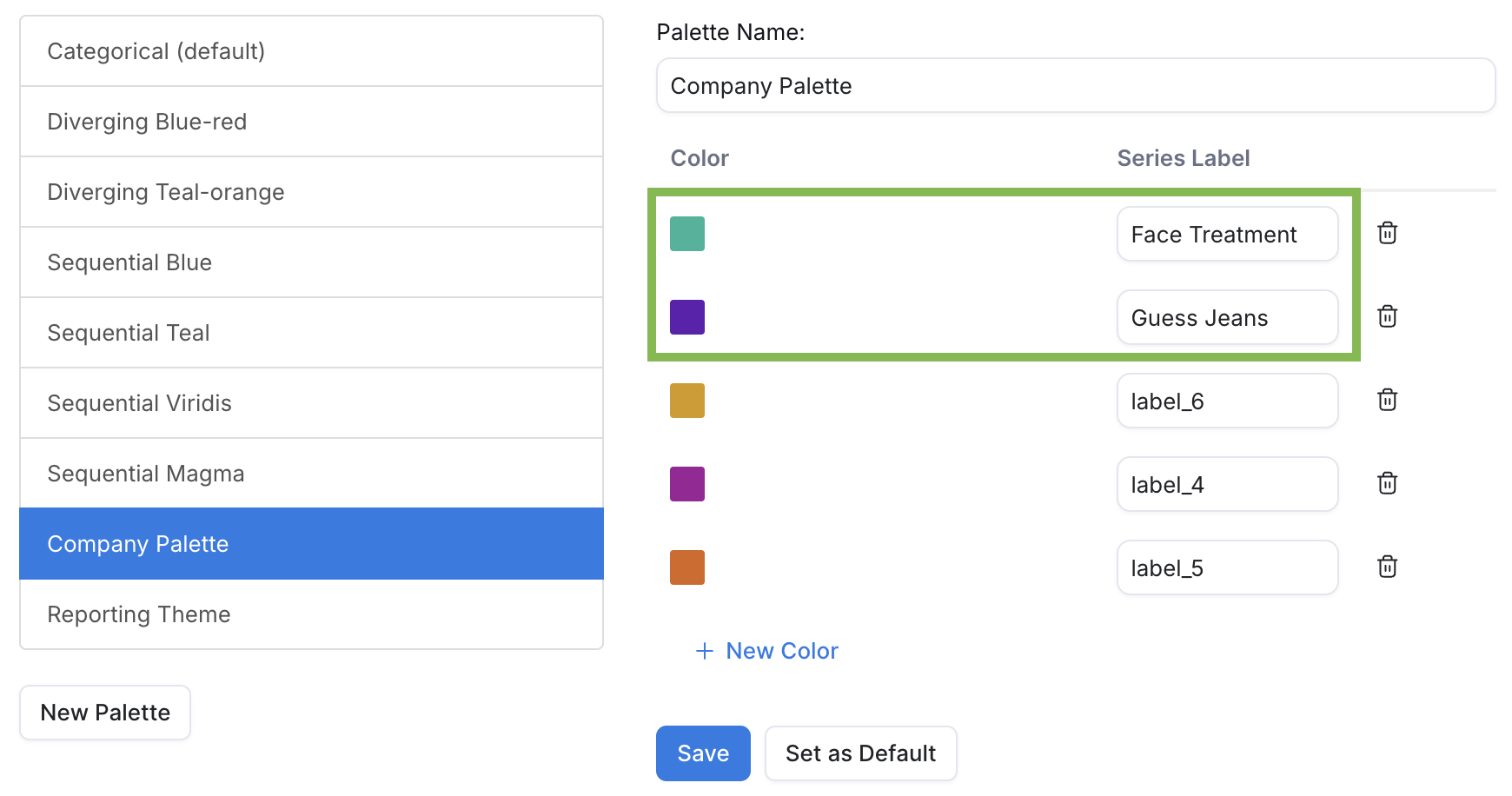Select the Reporting Theme palette
Viewport: 1512px width, 796px height.
tap(310, 614)
